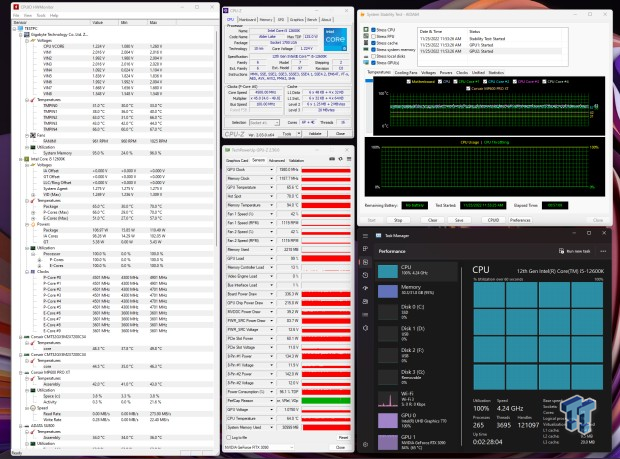Click Reset button in GPU-Z
Viewport: 620px width, 459px height.
pyautogui.click(x=343, y=437)
